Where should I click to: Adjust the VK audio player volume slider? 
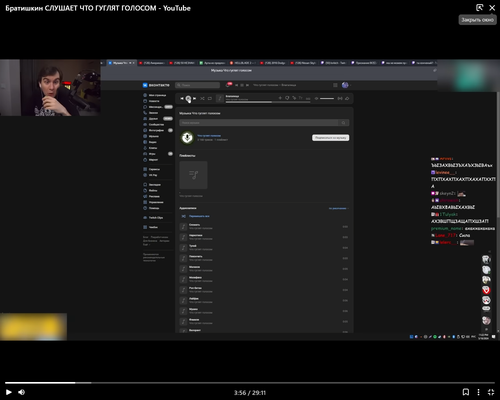click(x=327, y=98)
